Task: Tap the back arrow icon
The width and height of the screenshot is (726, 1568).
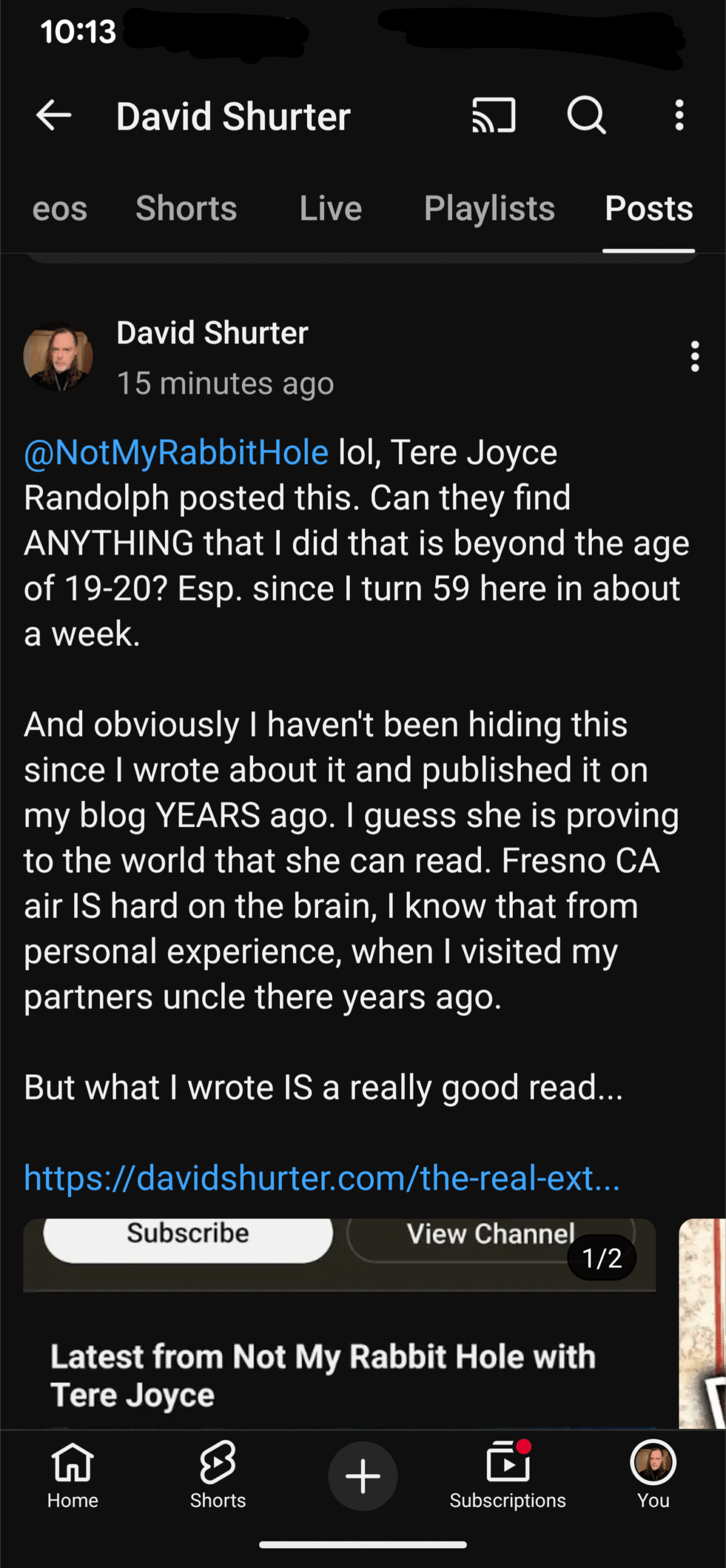Action: click(x=54, y=115)
